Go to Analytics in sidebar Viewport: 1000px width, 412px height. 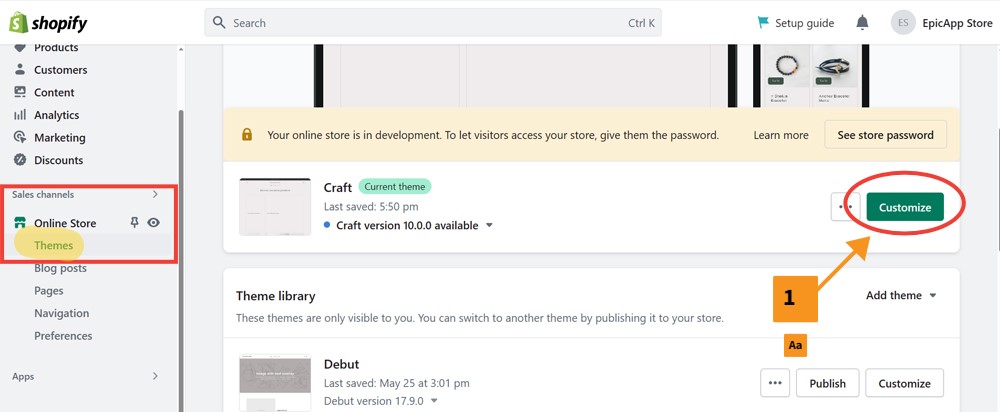pos(57,115)
